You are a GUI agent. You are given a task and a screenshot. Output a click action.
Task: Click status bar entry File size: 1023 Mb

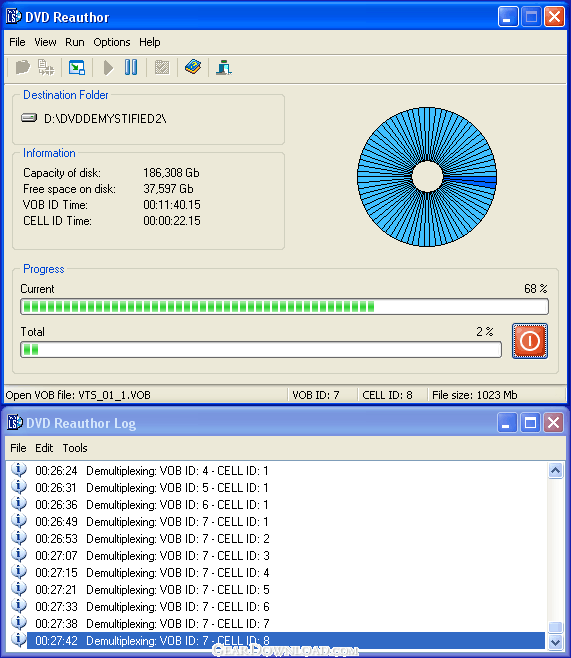475,395
